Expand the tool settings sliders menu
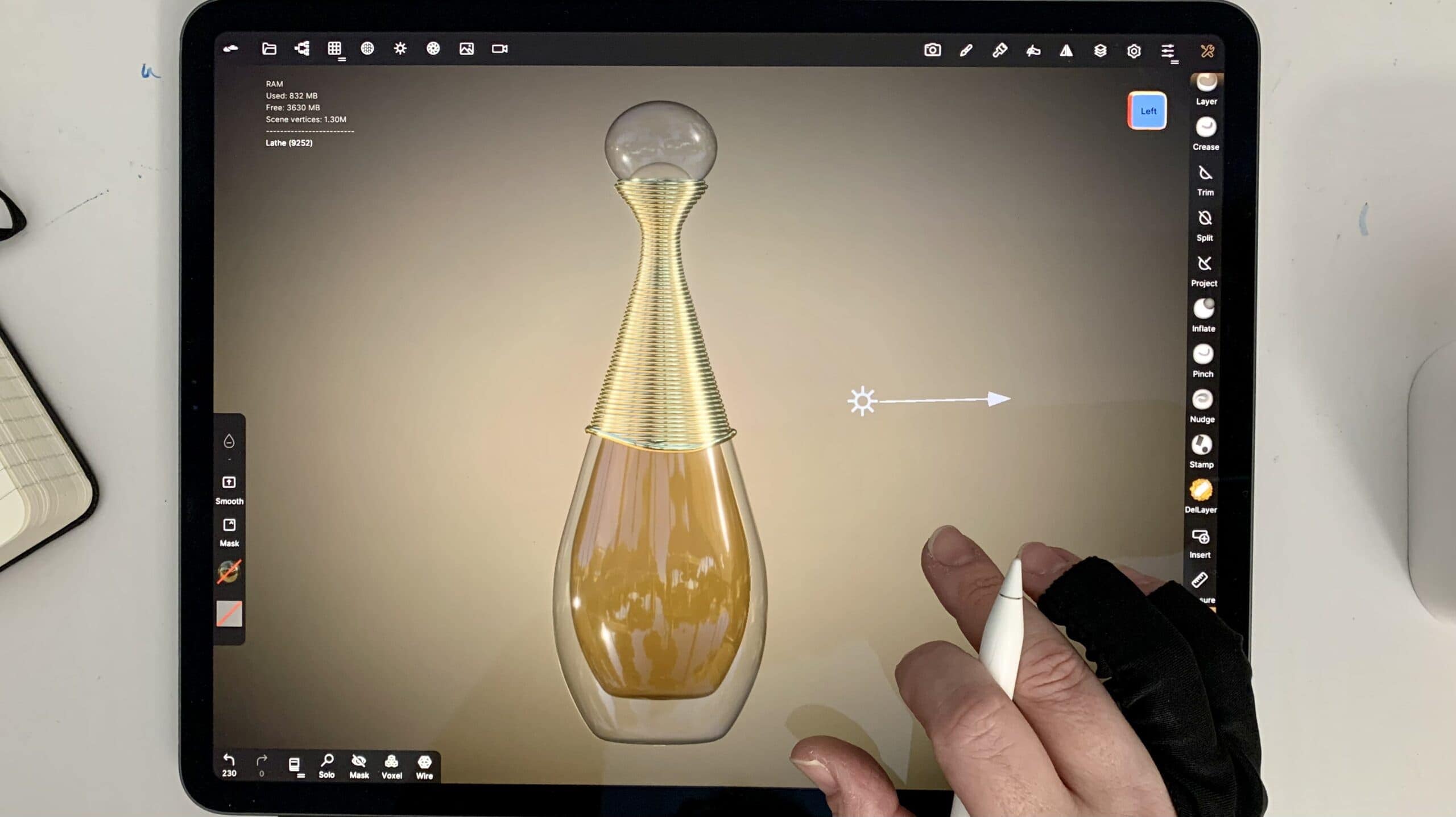Viewport: 1456px width, 817px height. (1168, 51)
